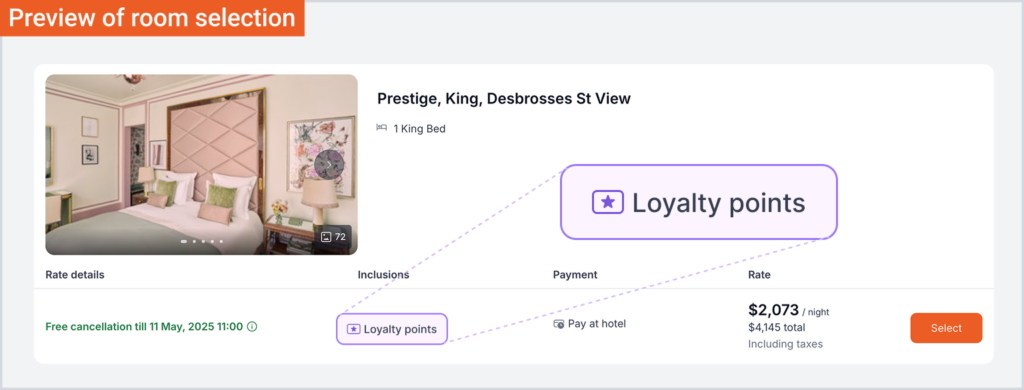This screenshot has height=390, width=1024.
Task: Click the $2,073 per night price
Action: [789, 310]
